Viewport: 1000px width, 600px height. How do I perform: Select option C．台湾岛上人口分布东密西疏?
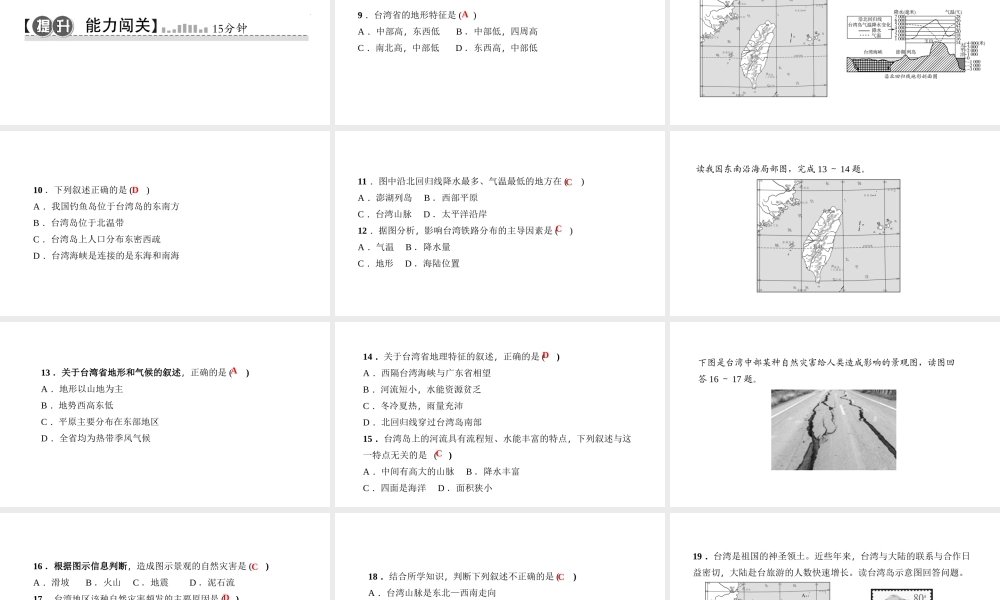pyautogui.click(x=97, y=239)
